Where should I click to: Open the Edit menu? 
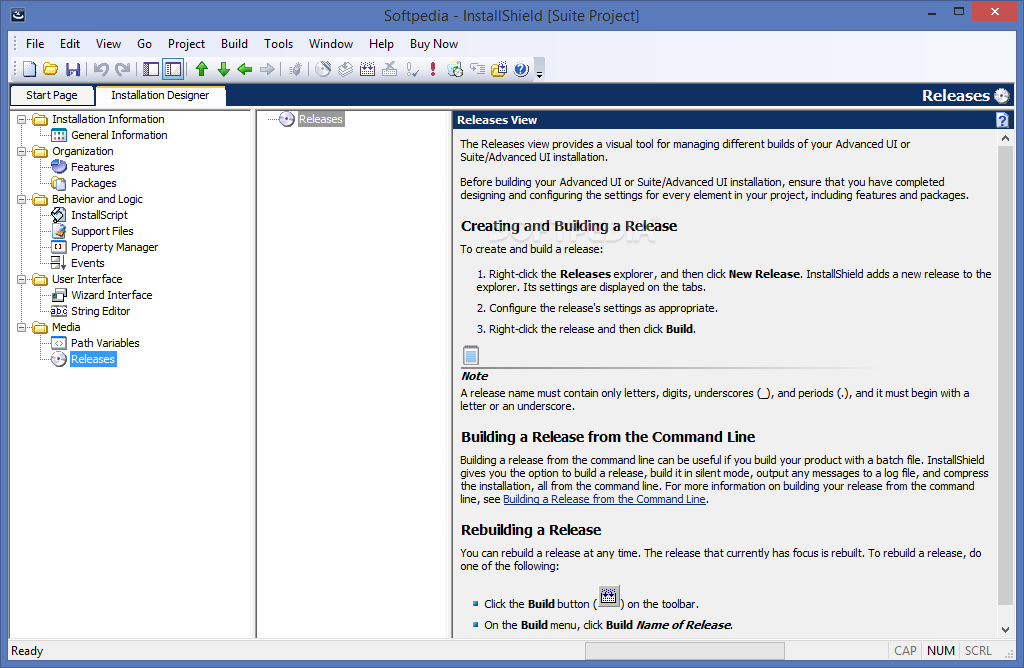pyautogui.click(x=70, y=44)
